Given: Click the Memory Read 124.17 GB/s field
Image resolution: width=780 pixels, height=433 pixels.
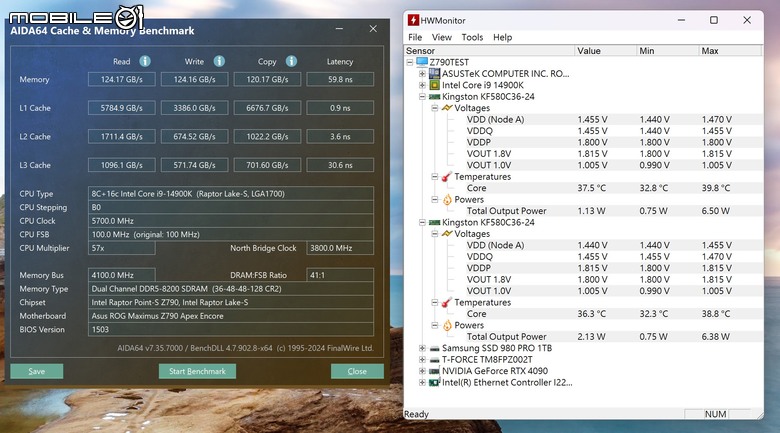Looking at the screenshot, I should 122,79.
